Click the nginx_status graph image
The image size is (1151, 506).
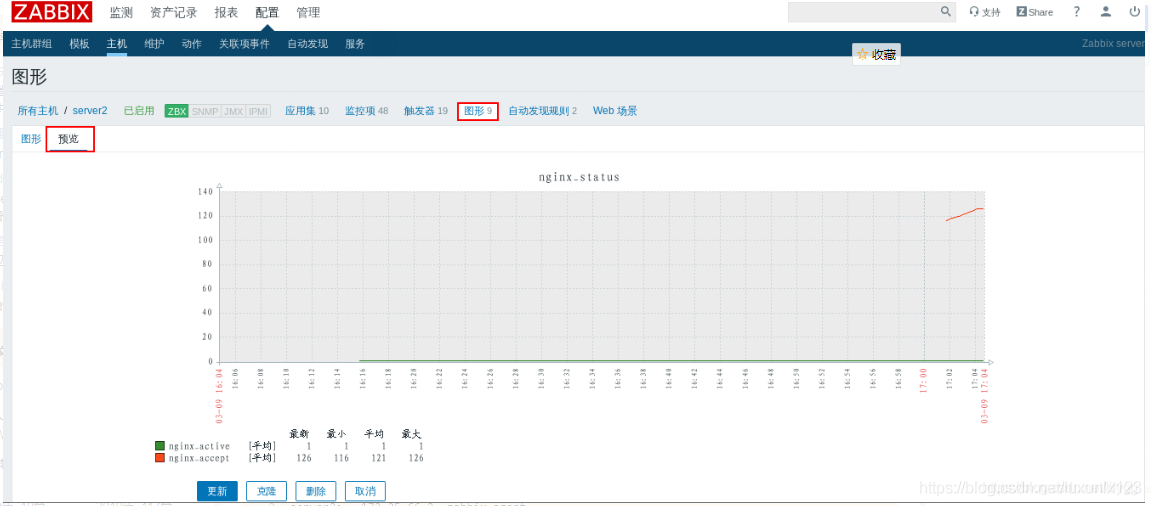pos(578,318)
